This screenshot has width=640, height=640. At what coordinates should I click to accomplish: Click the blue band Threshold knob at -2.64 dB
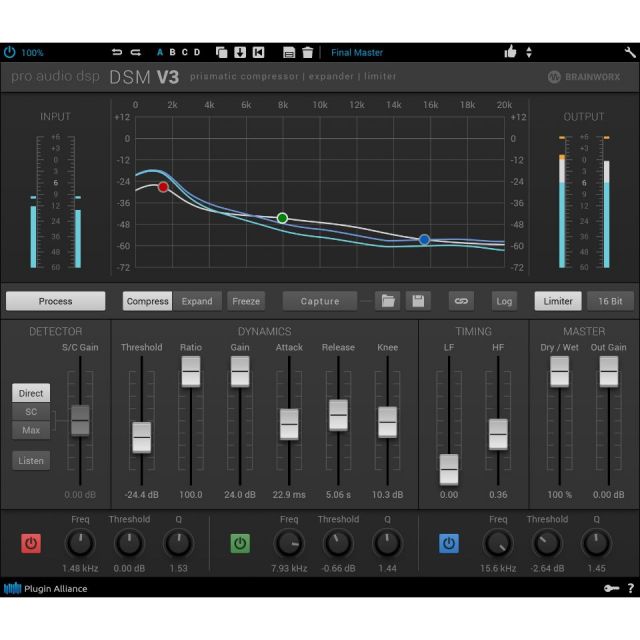pos(547,543)
